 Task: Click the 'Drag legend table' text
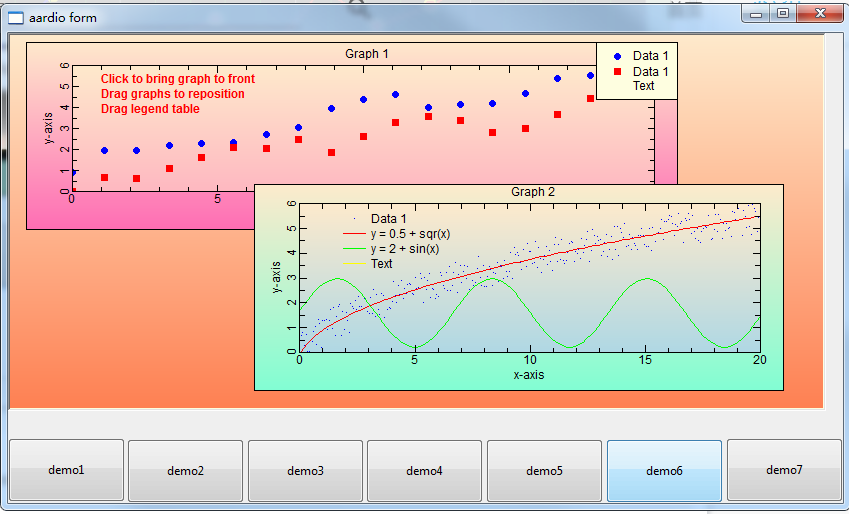click(x=150, y=109)
